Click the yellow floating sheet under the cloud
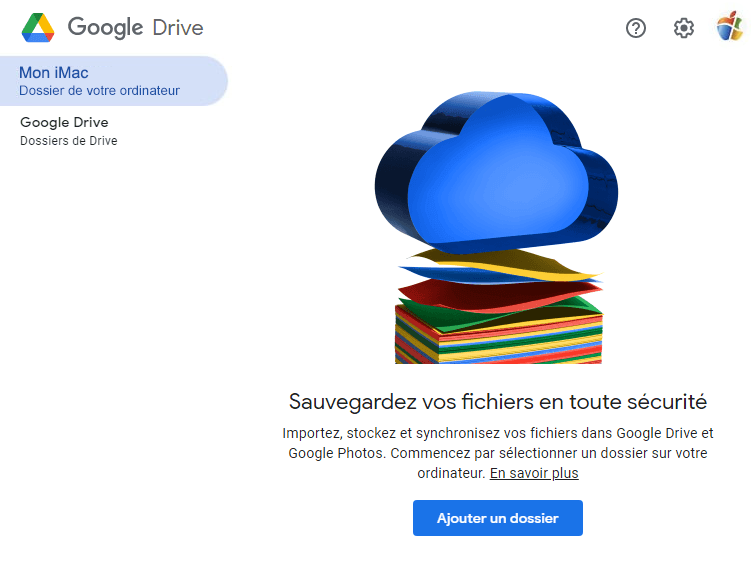Screen dimensions: 751x578 [500, 265]
